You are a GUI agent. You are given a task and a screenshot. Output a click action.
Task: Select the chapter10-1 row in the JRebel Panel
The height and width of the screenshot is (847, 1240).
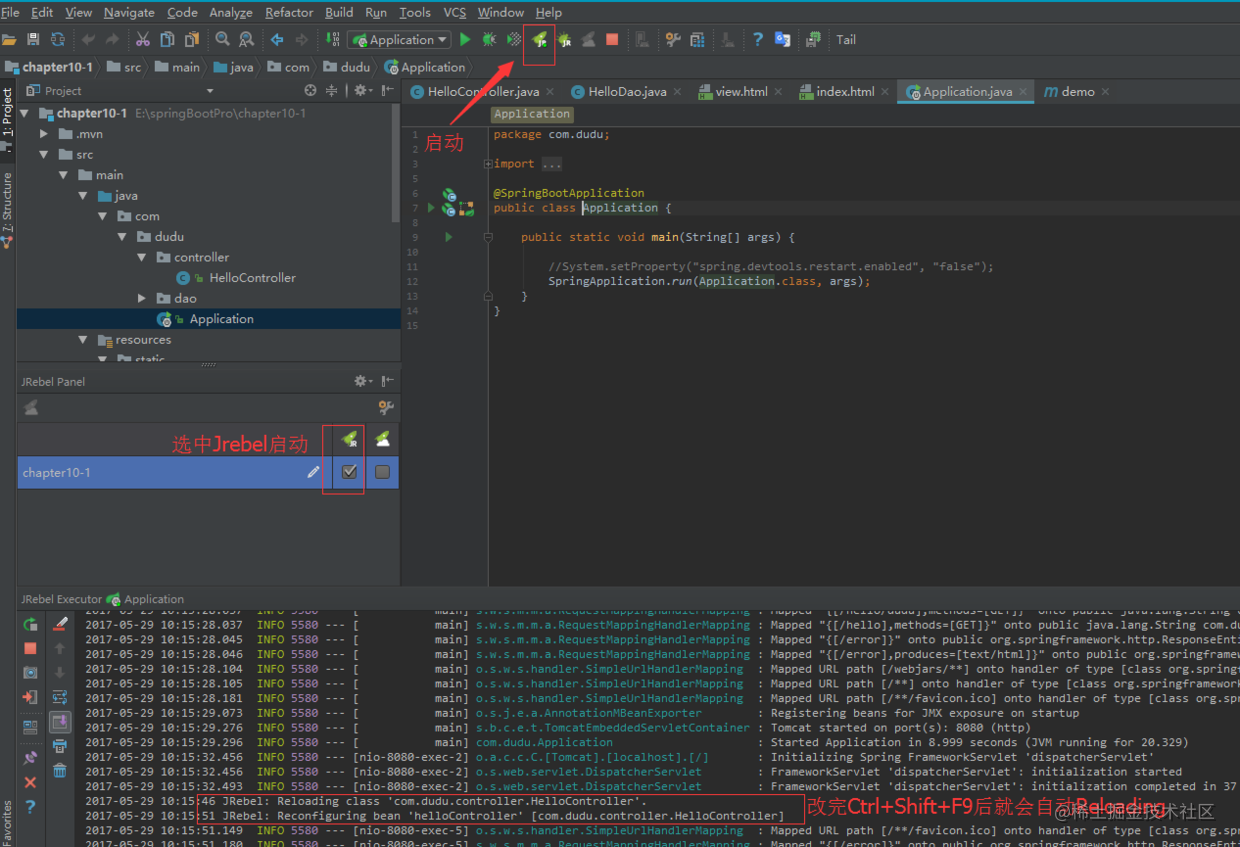point(208,472)
